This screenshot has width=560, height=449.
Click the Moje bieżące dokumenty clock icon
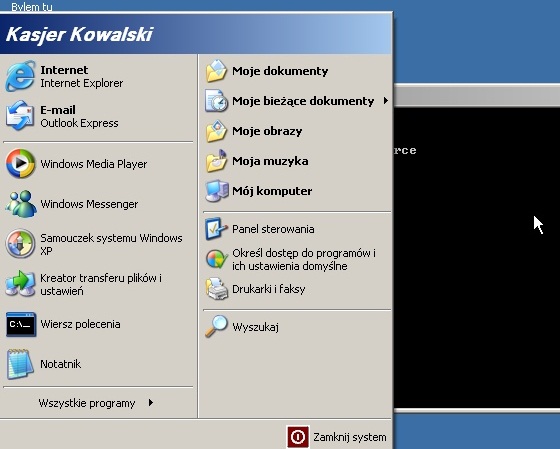(x=216, y=101)
